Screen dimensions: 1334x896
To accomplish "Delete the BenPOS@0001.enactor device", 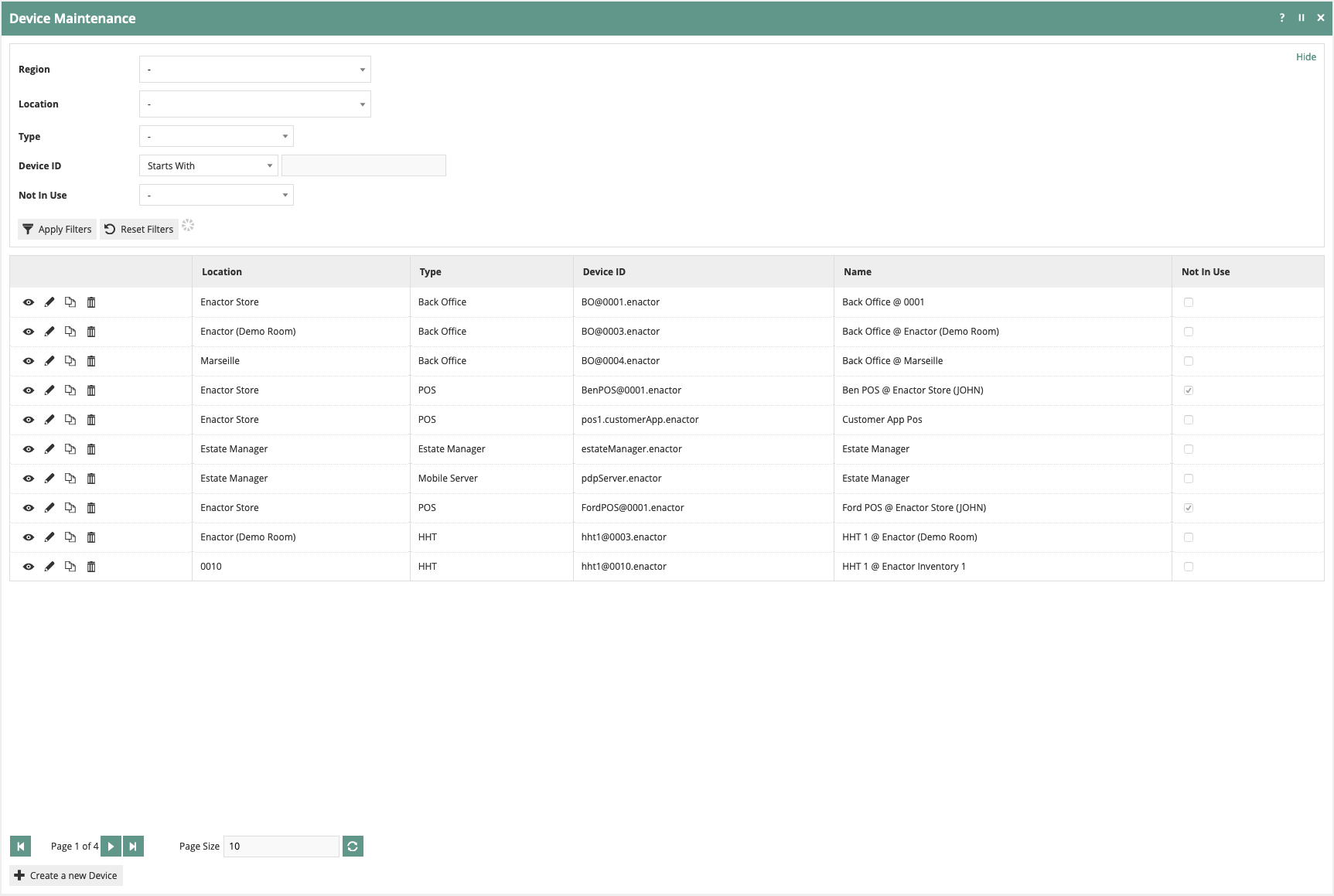I will coord(91,390).
